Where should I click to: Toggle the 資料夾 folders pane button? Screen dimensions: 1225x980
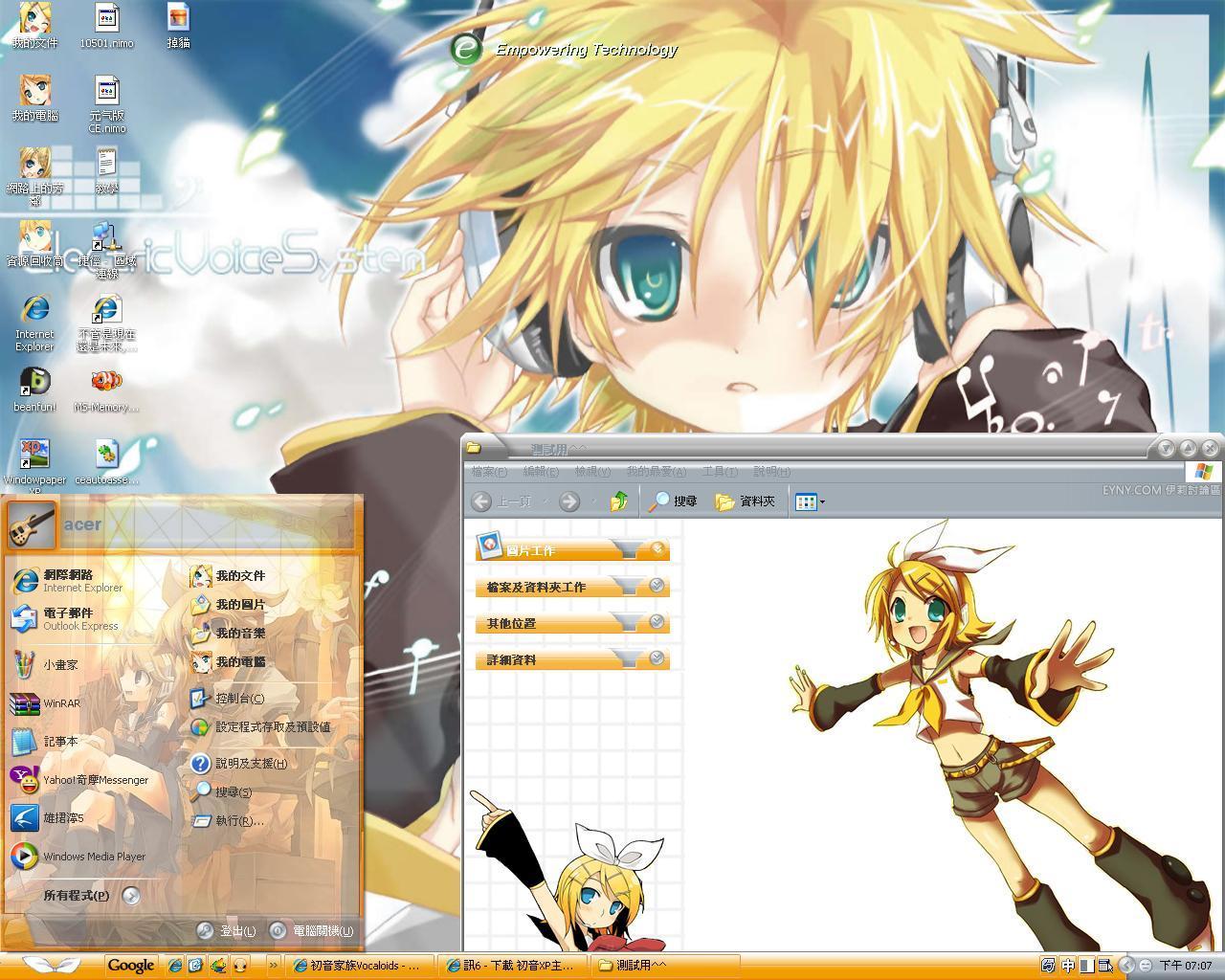click(x=745, y=501)
